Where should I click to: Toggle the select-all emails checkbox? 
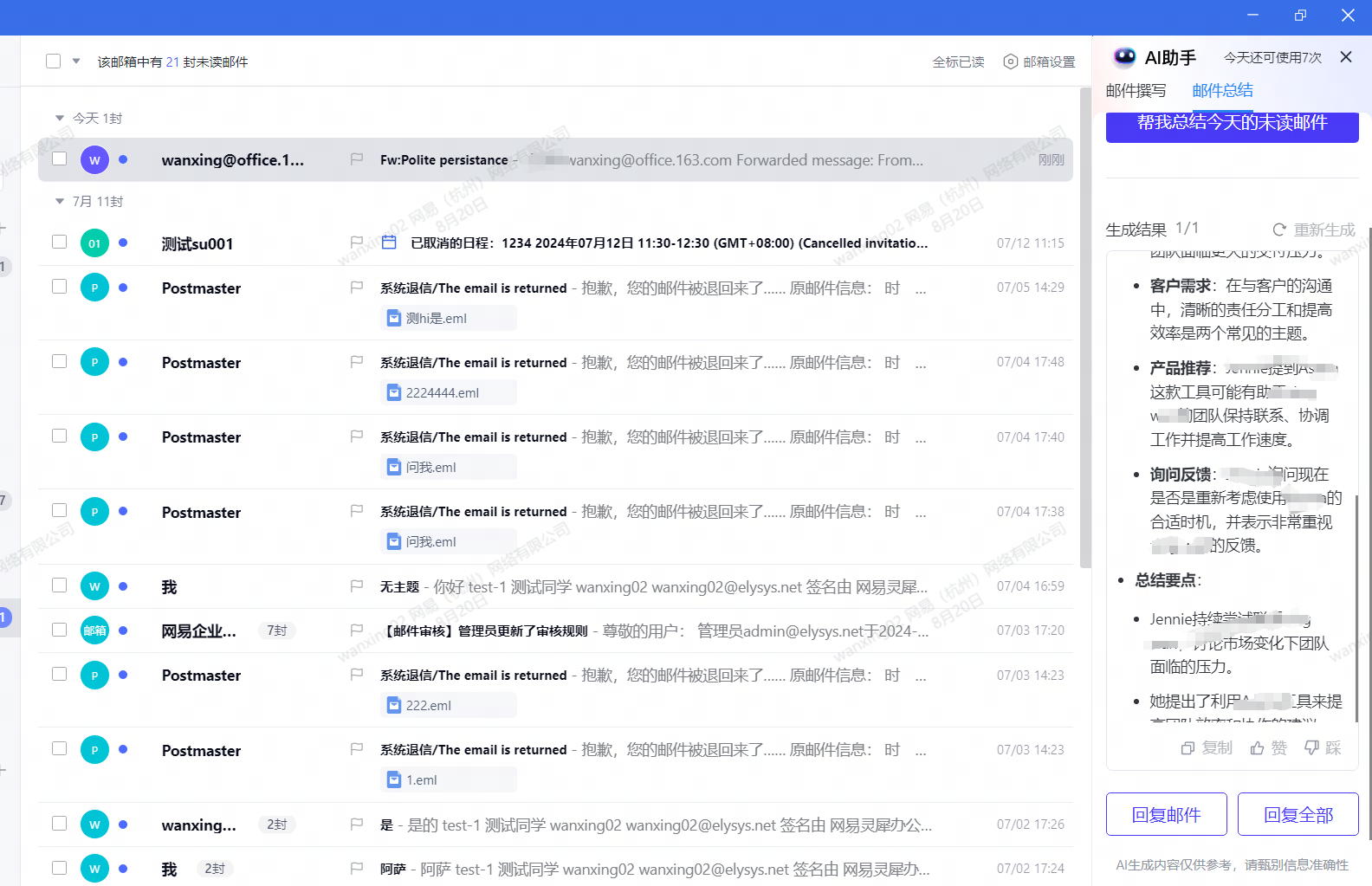[54, 61]
